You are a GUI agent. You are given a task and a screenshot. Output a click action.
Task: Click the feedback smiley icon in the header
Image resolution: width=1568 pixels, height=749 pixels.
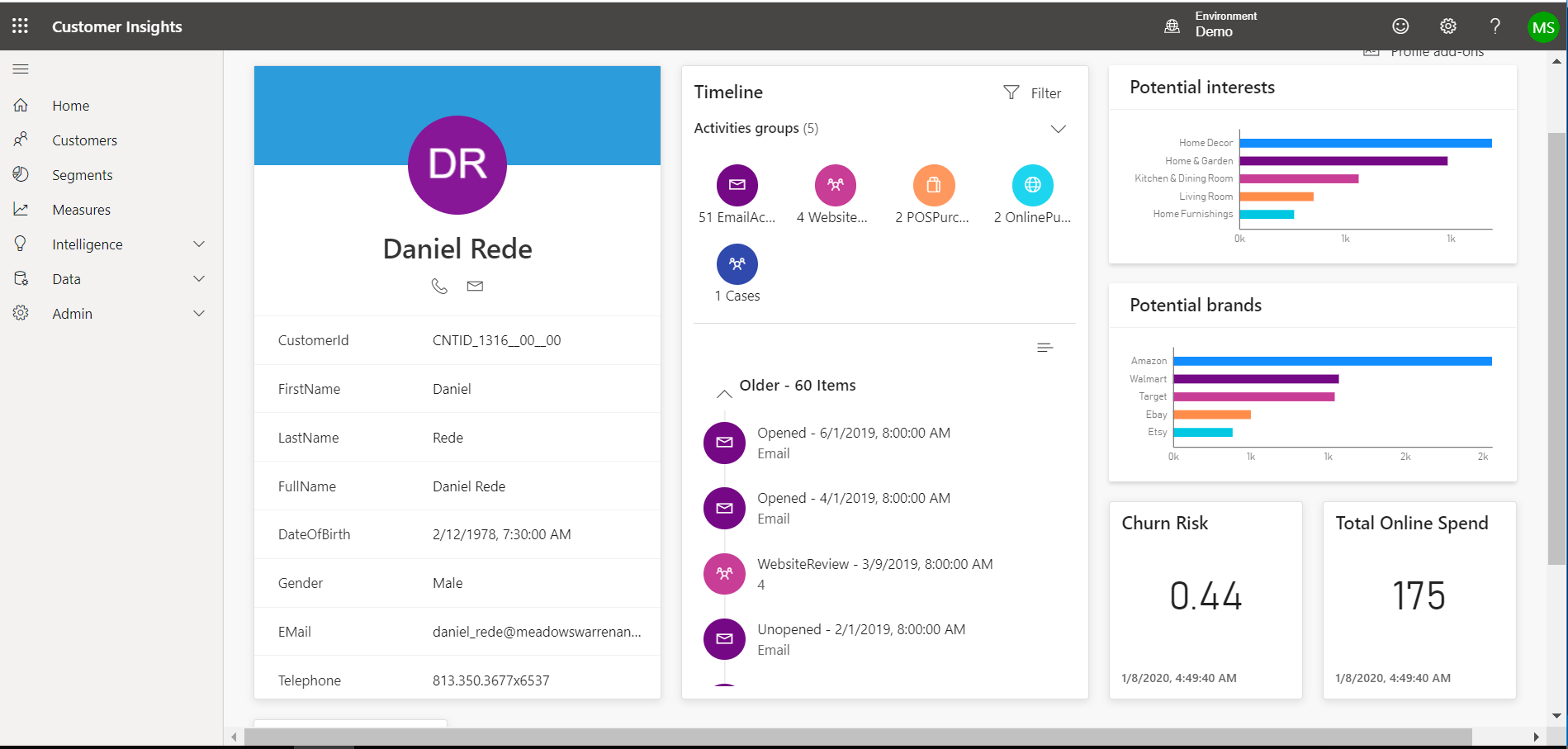1400,26
